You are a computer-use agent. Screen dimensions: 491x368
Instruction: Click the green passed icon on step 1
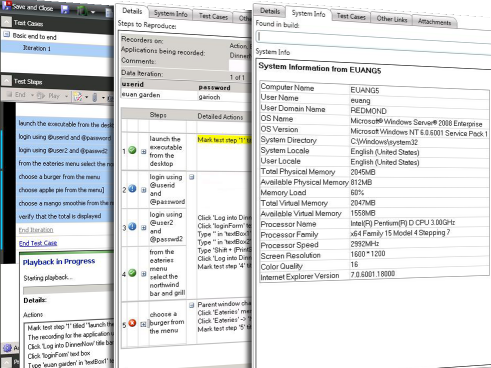[132, 150]
